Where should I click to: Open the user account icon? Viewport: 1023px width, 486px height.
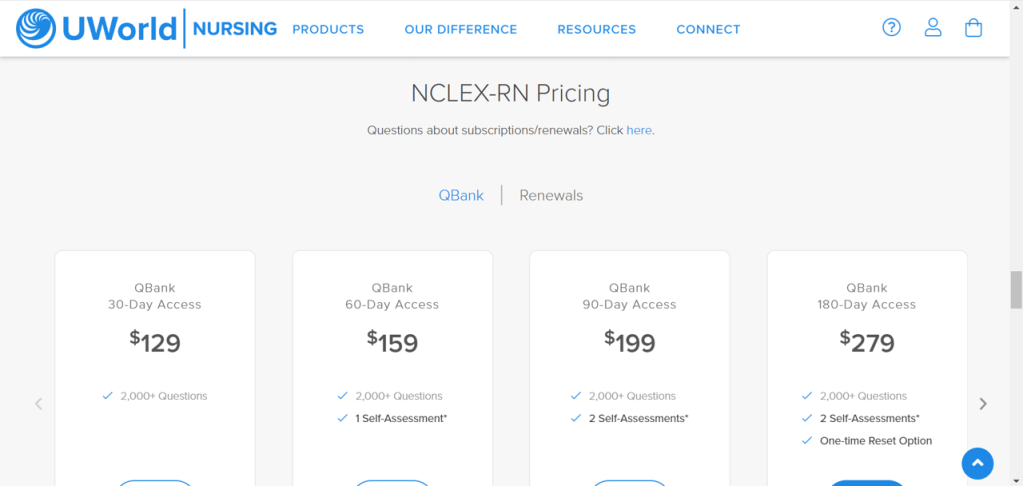click(933, 28)
